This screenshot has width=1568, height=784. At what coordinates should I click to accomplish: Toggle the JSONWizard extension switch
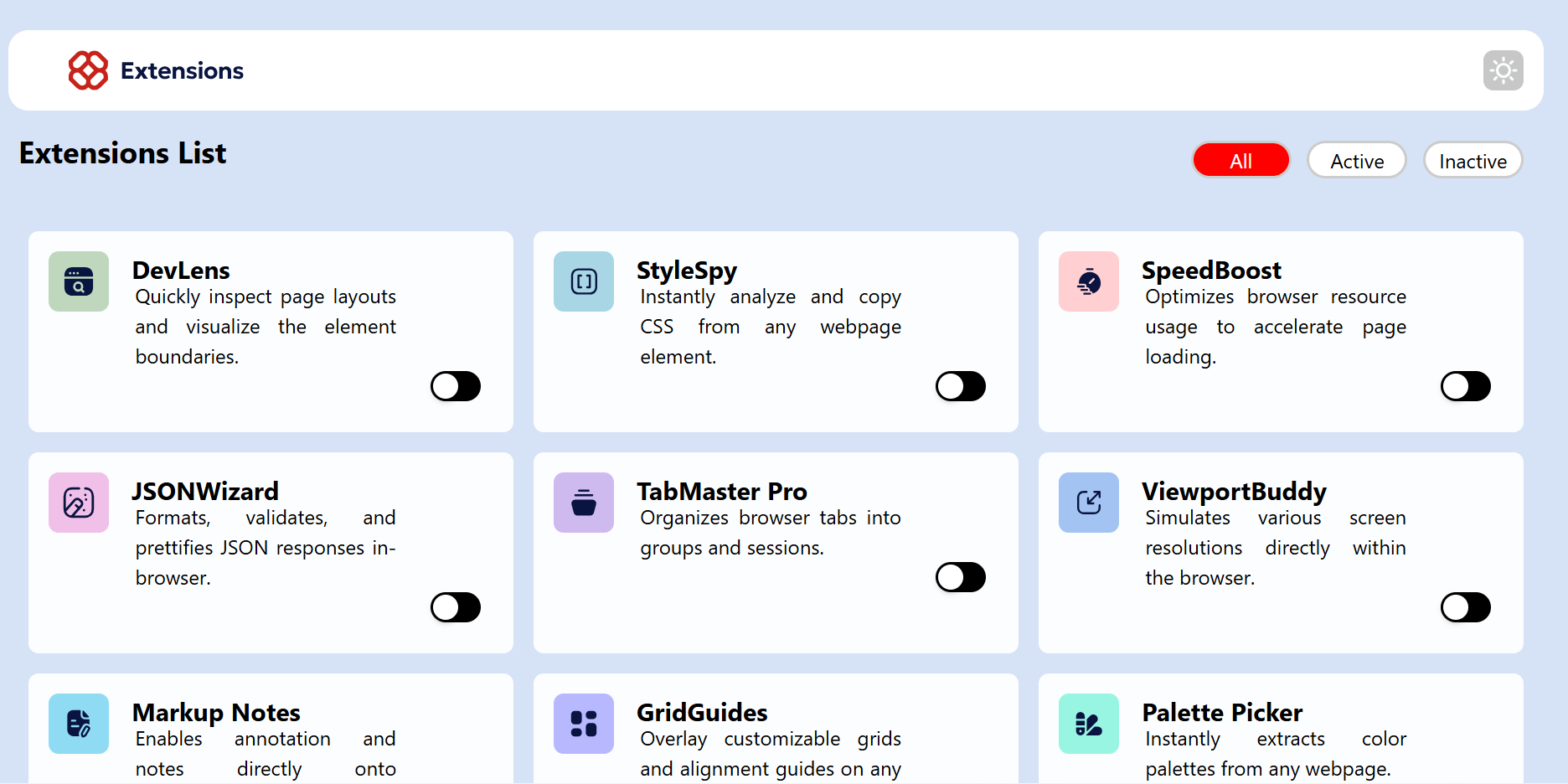[456, 607]
